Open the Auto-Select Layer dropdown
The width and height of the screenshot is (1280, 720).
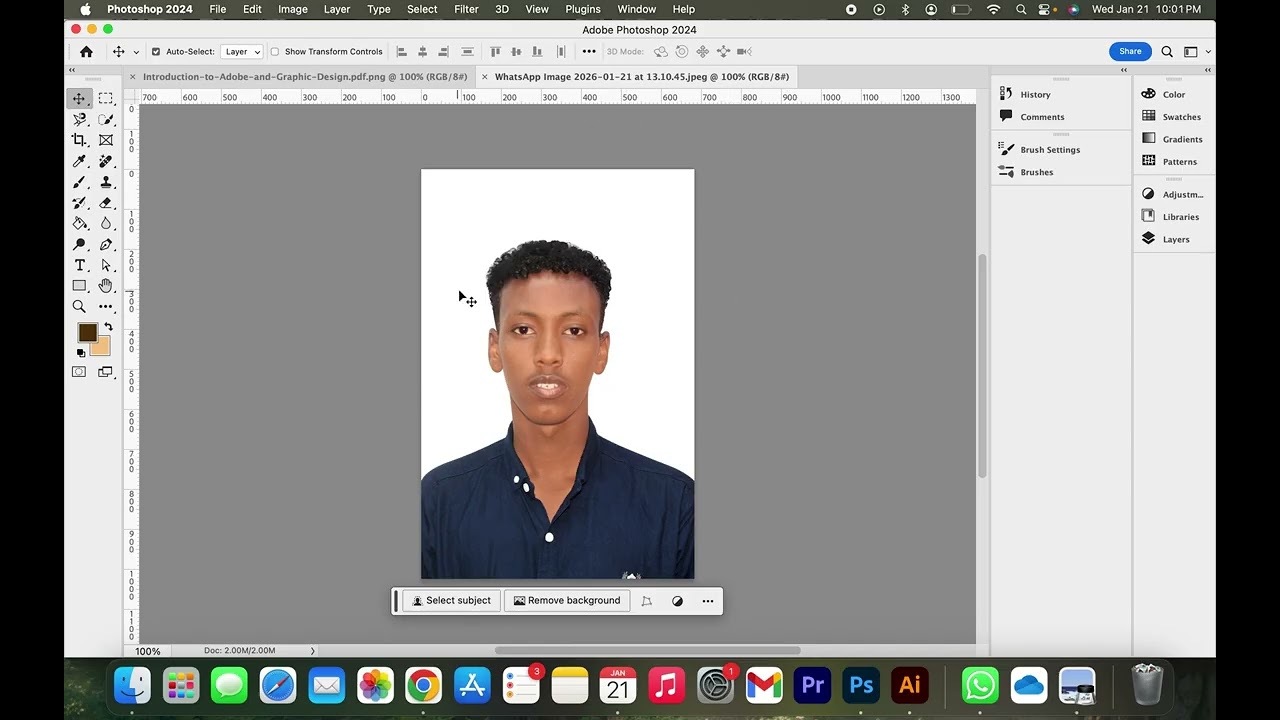pos(241,51)
